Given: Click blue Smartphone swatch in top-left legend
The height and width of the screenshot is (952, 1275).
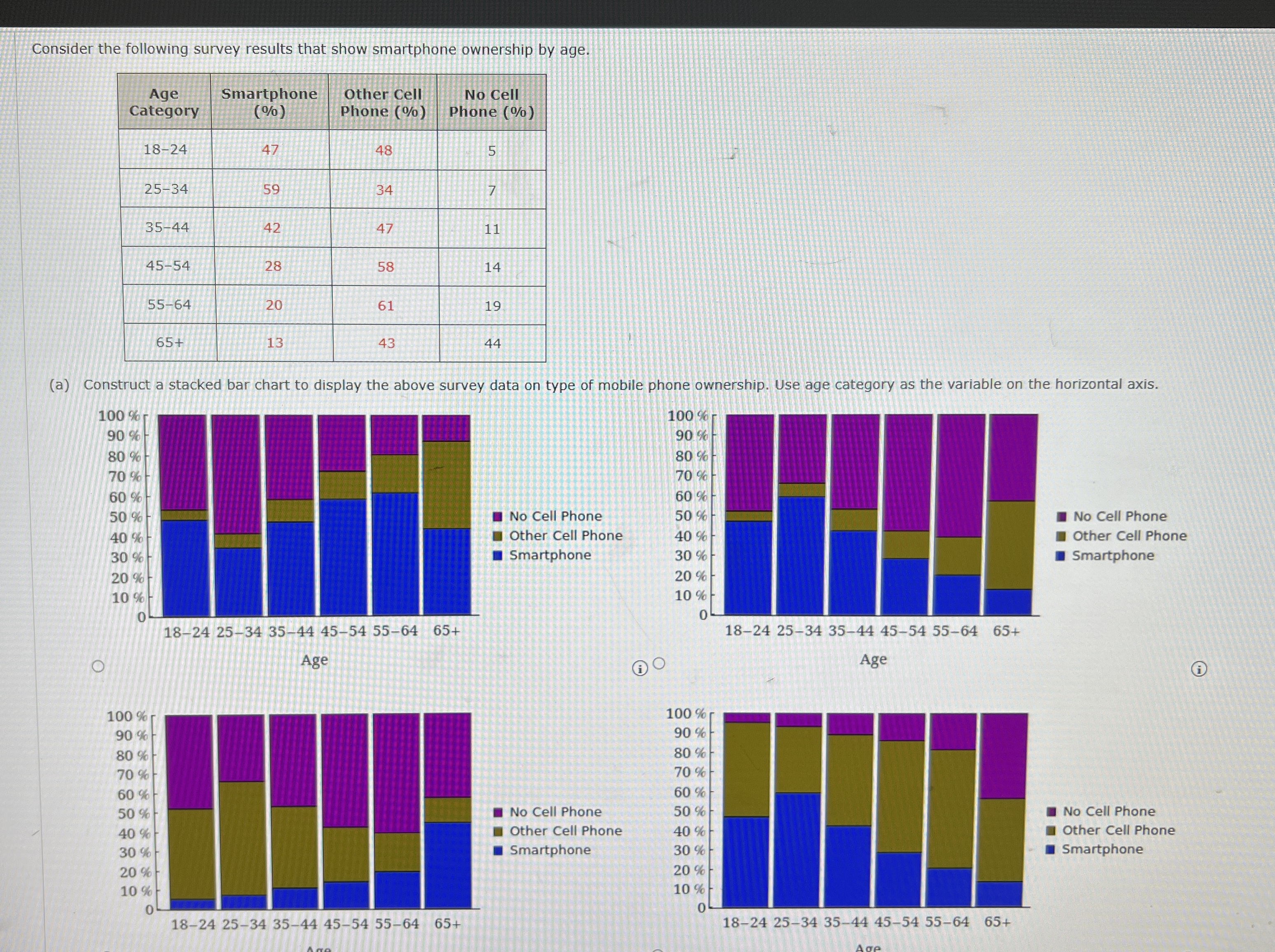Looking at the screenshot, I should (497, 555).
